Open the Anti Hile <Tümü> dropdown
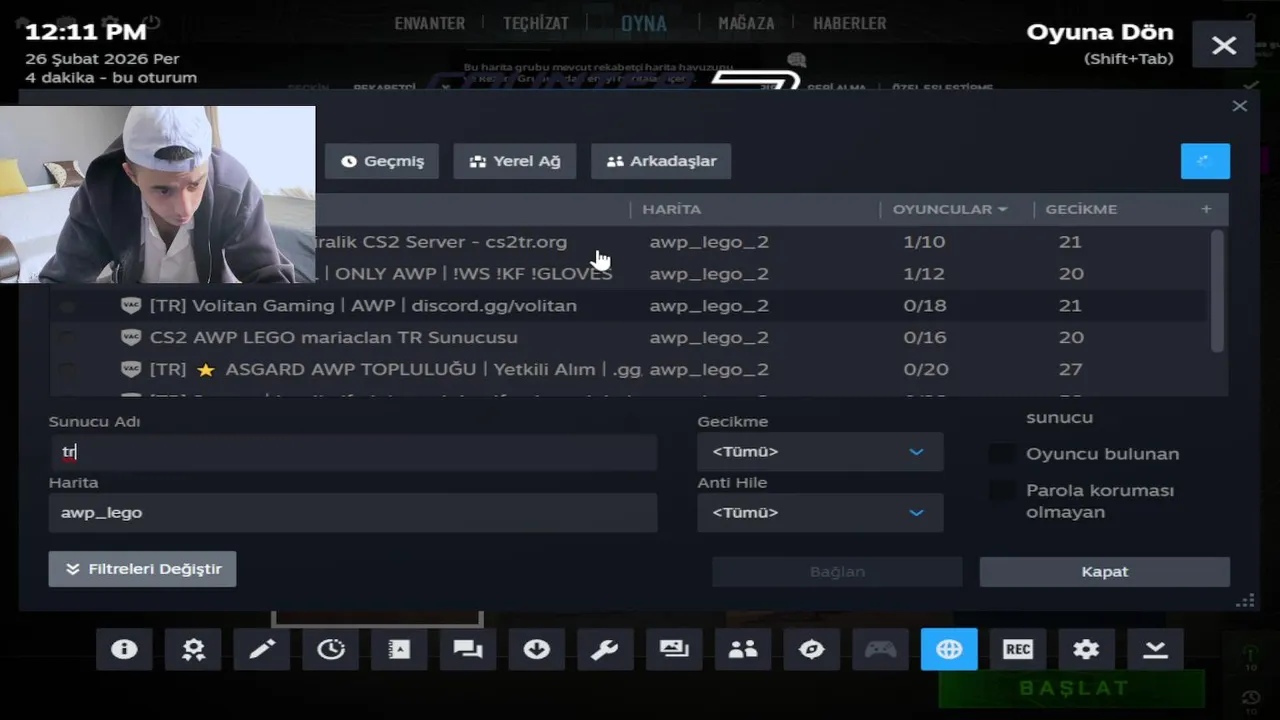The width and height of the screenshot is (1280, 720). point(820,513)
